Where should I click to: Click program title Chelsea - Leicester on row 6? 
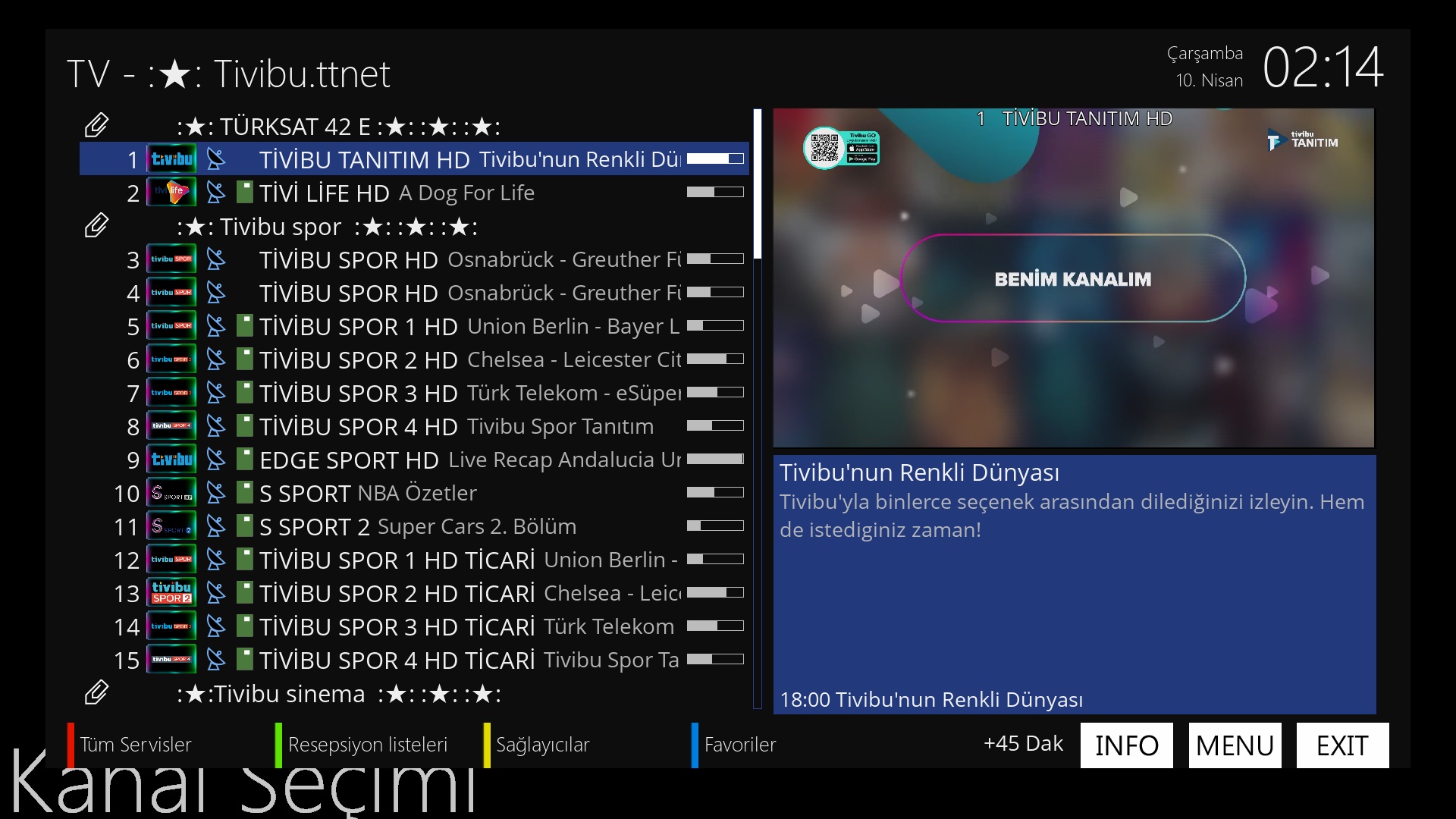574,359
